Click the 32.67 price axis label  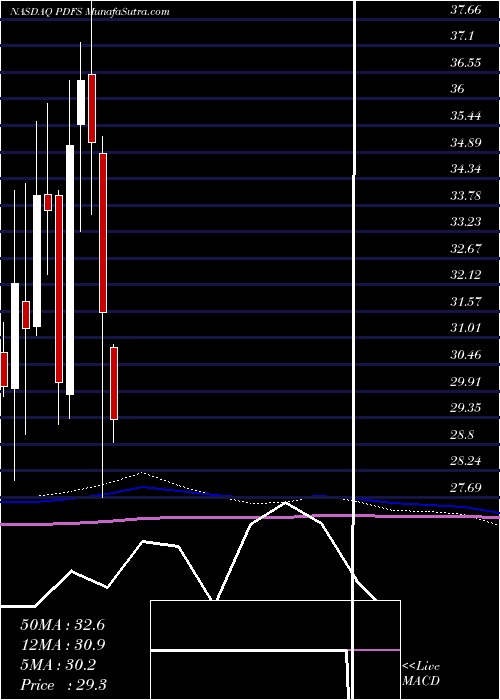pyautogui.click(x=466, y=248)
